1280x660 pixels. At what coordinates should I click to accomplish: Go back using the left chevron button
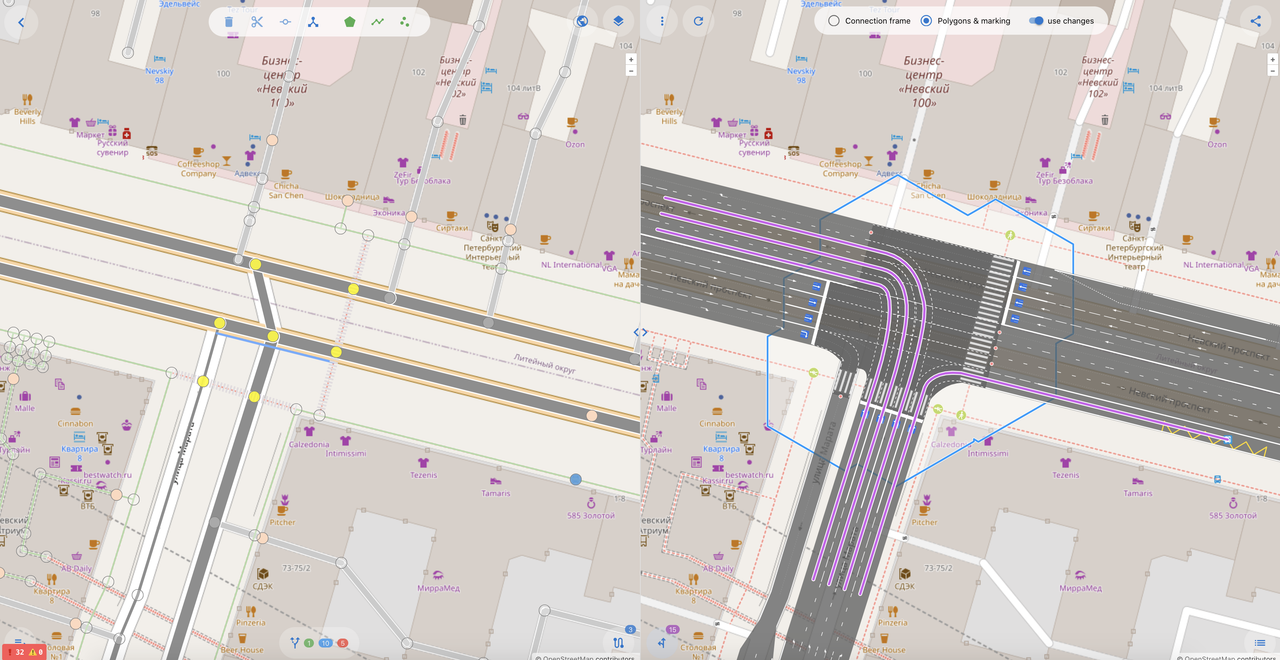[x=21, y=21]
